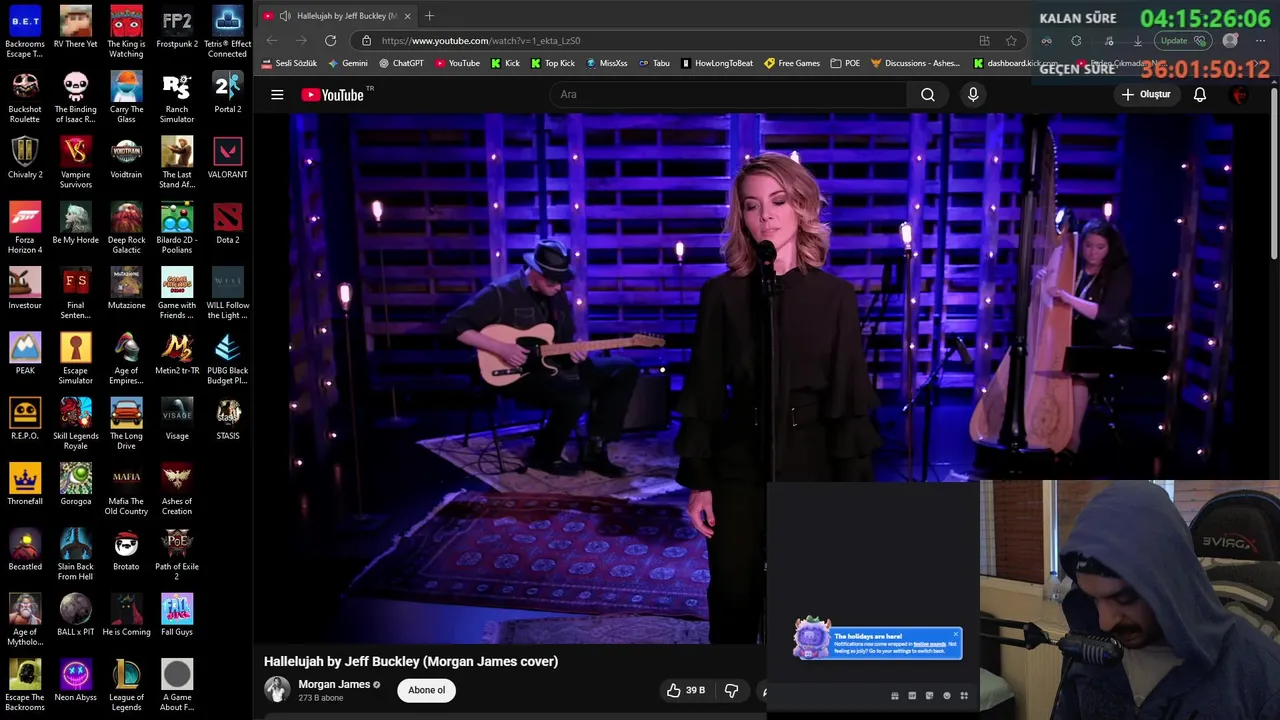Open the Tabu bookmark
Image resolution: width=1280 pixels, height=720 pixels.
(x=654, y=63)
